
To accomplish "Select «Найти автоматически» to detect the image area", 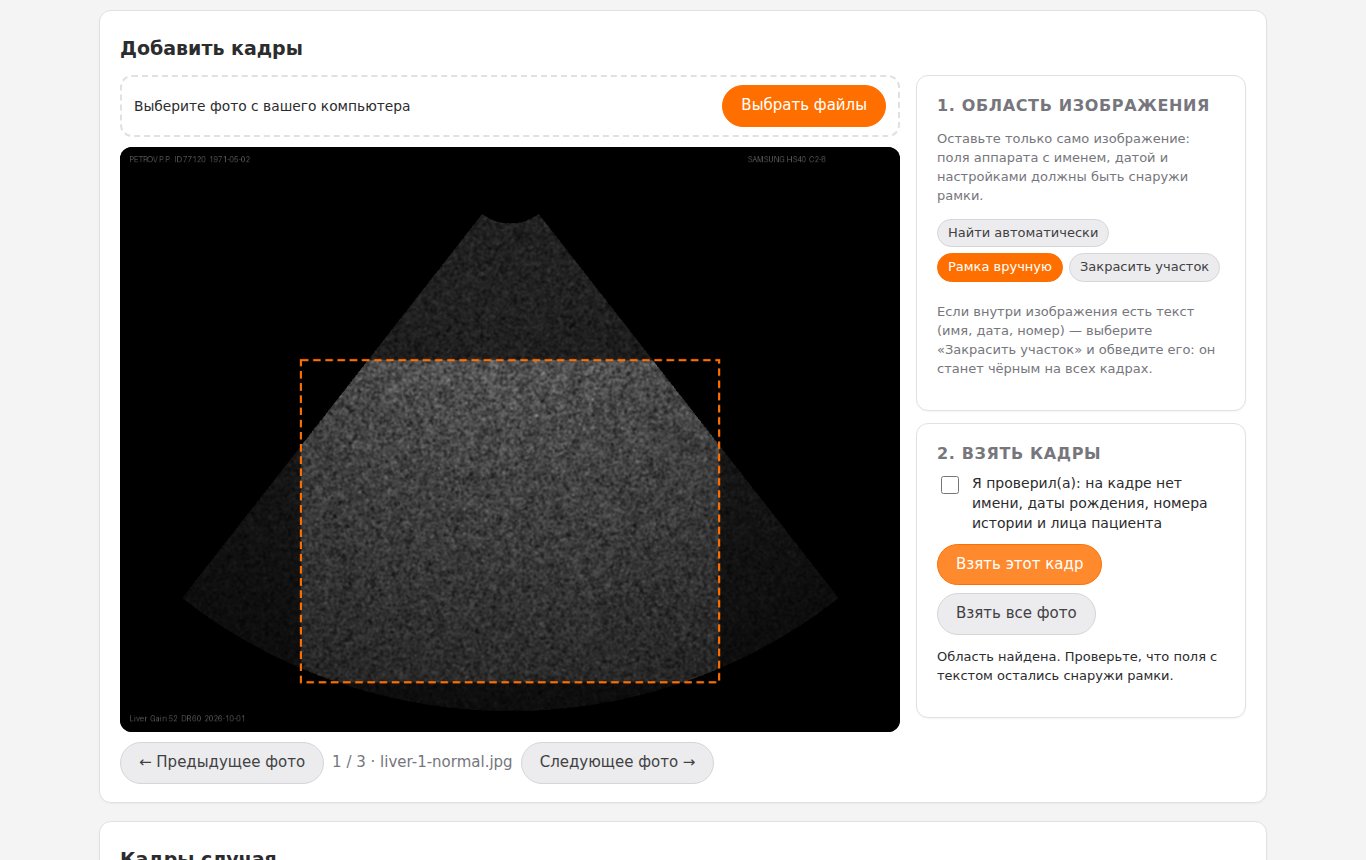I will click(1023, 233).
